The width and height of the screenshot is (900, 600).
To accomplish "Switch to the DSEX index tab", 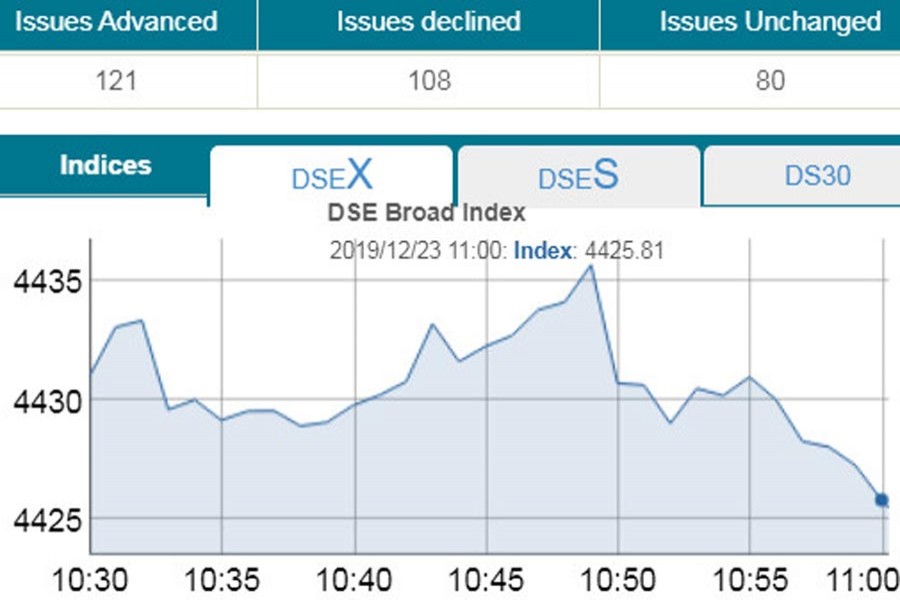I will tap(331, 176).
